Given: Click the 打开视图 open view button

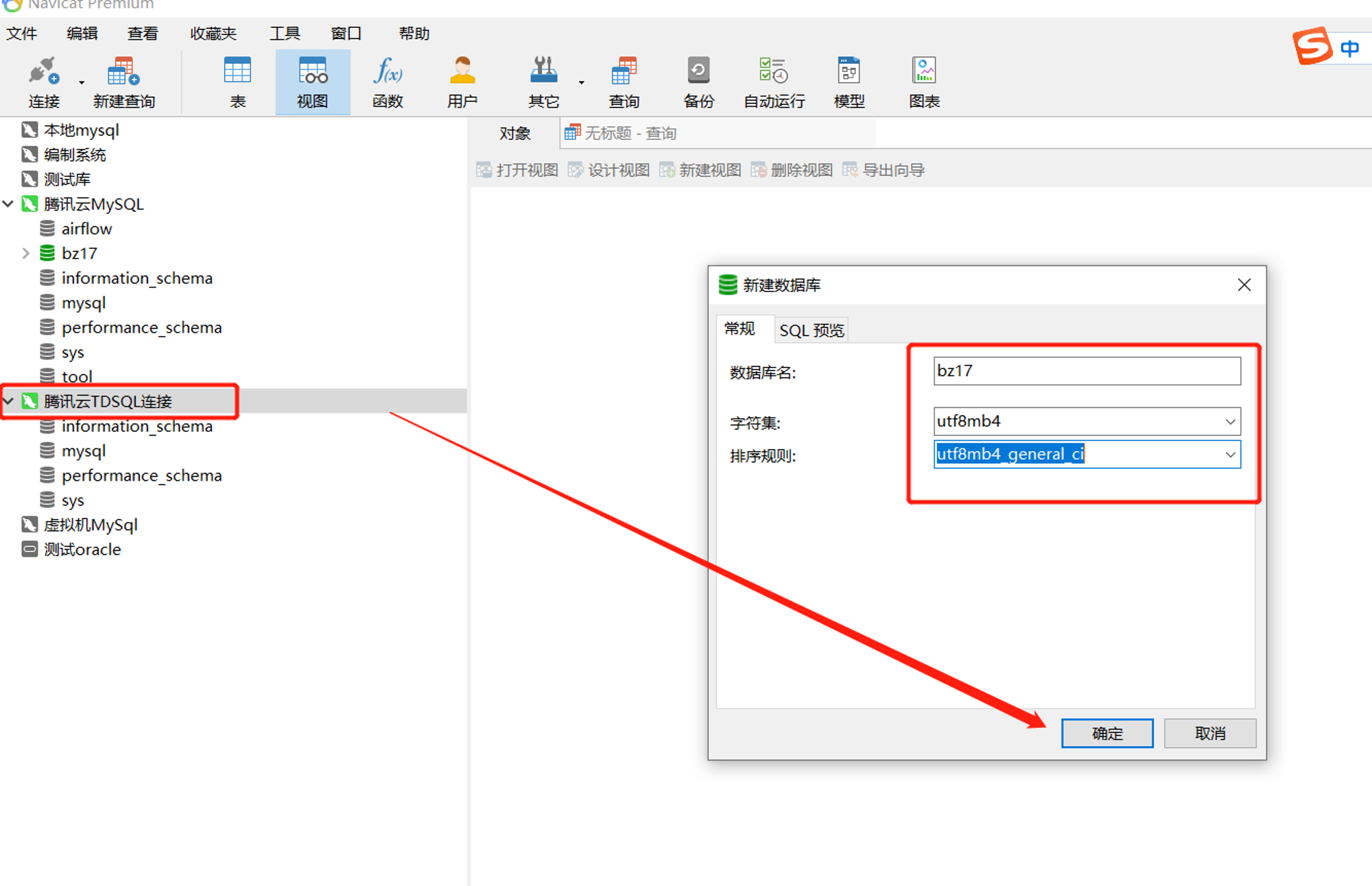Looking at the screenshot, I should [x=517, y=170].
